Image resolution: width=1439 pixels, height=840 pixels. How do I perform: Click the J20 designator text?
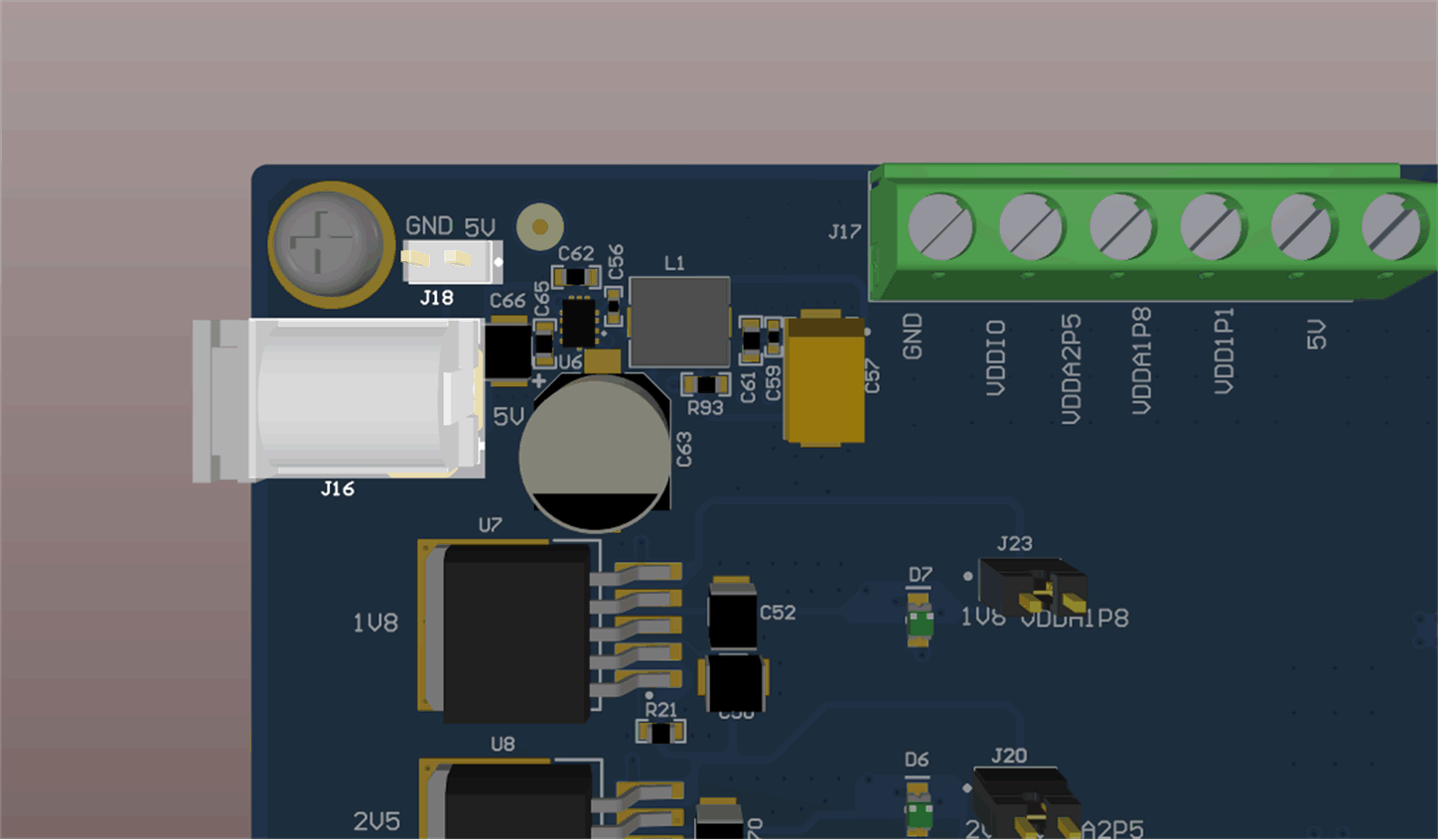[1010, 756]
